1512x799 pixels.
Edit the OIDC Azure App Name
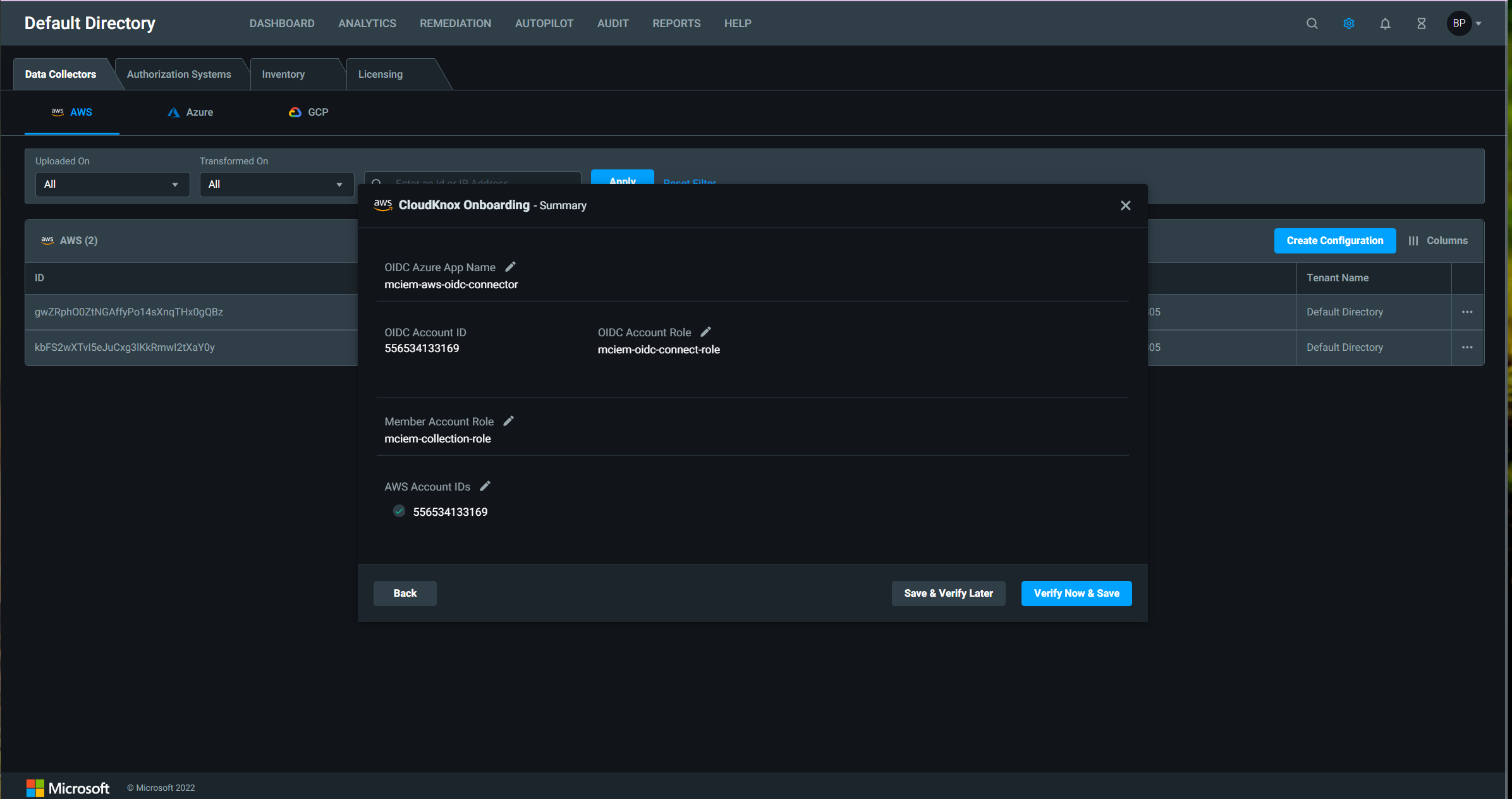pyautogui.click(x=510, y=267)
